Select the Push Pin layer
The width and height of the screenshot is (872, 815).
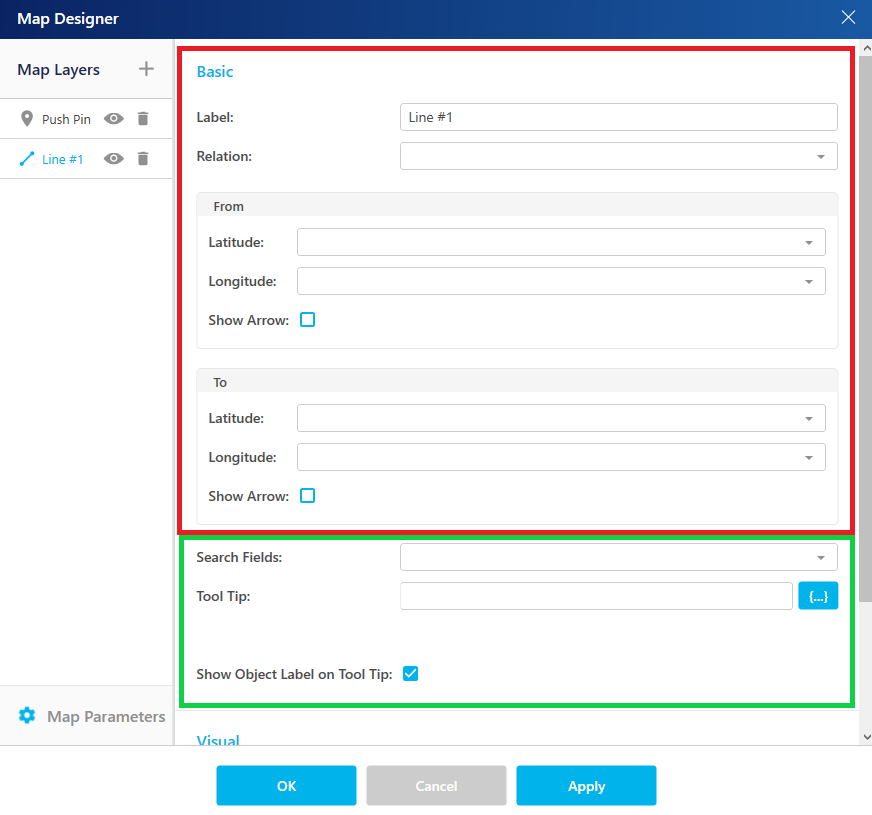(x=66, y=120)
